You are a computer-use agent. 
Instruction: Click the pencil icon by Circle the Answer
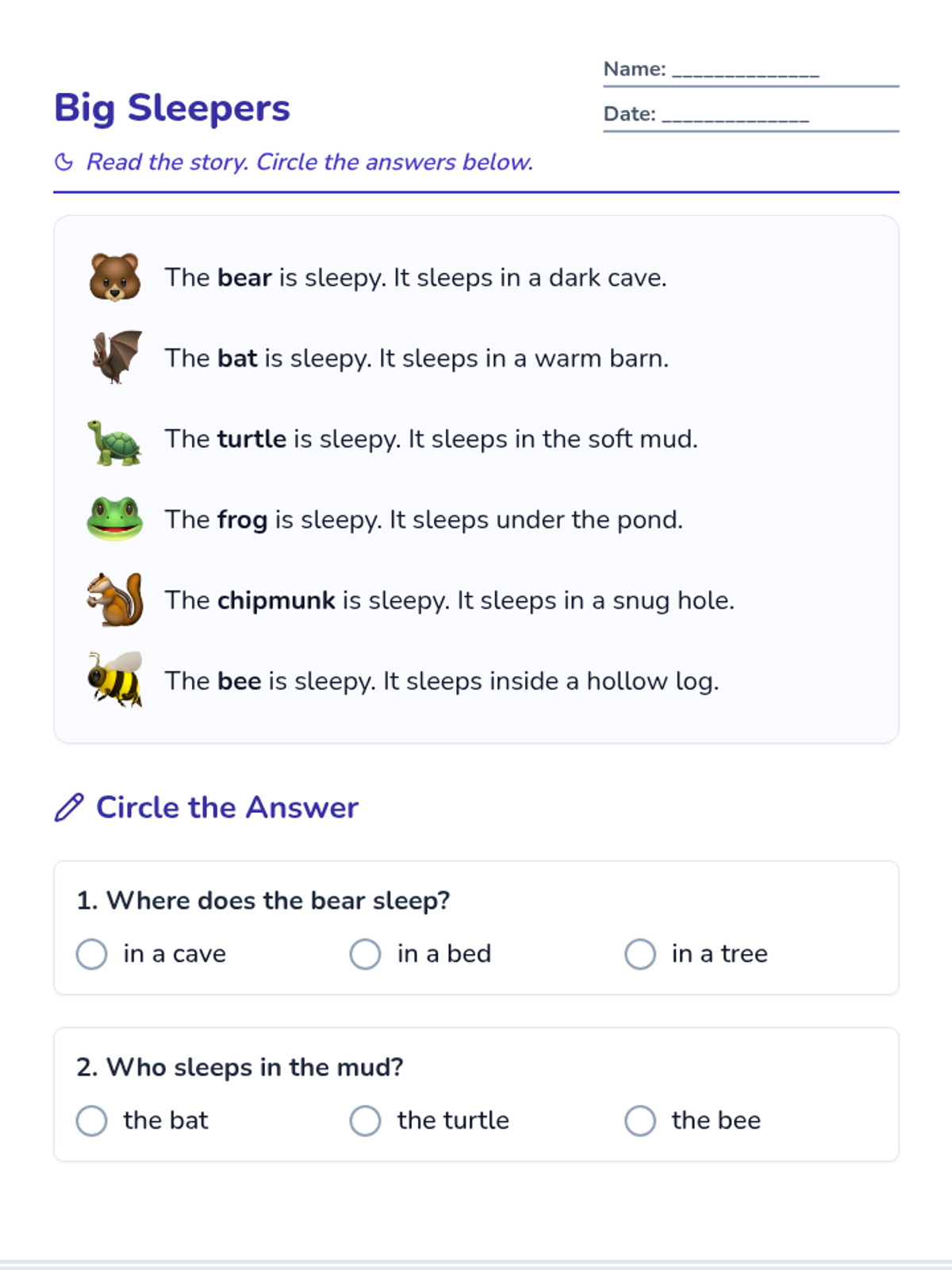pyautogui.click(x=69, y=807)
